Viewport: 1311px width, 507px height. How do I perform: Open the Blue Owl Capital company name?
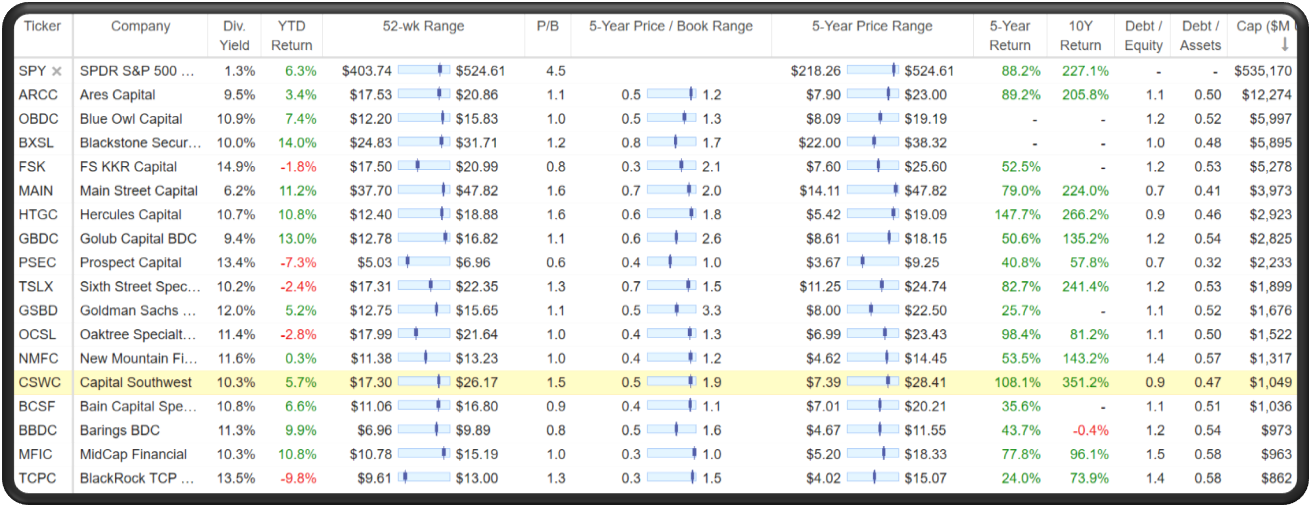tap(131, 119)
